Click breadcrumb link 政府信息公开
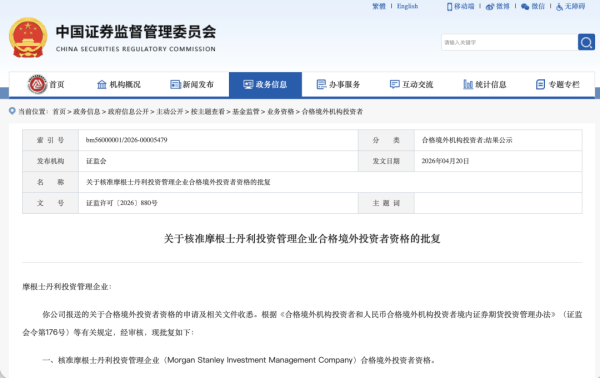This screenshot has width=600, height=378. 128,112
